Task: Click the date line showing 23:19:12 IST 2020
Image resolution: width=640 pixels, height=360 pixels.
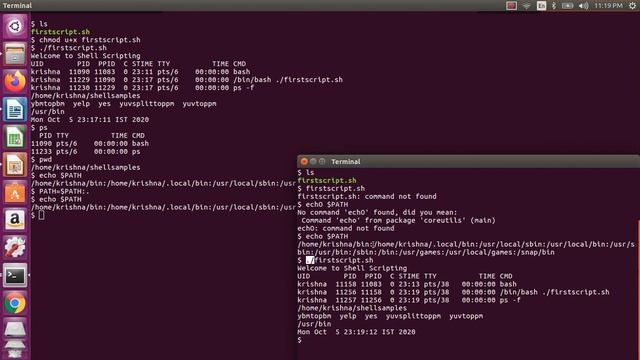Action: tap(356, 332)
